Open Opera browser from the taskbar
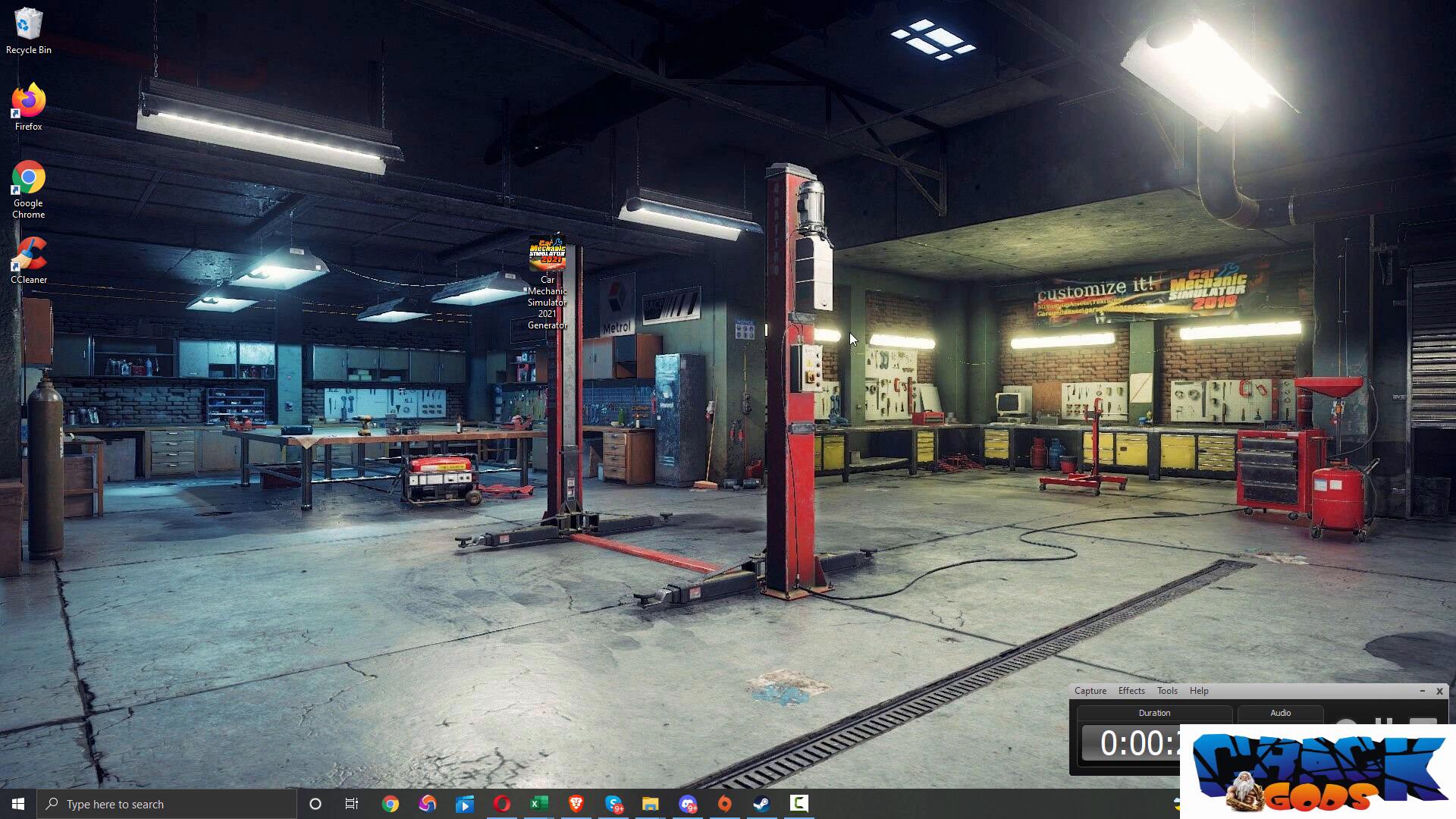The height and width of the screenshot is (819, 1456). 501,804
